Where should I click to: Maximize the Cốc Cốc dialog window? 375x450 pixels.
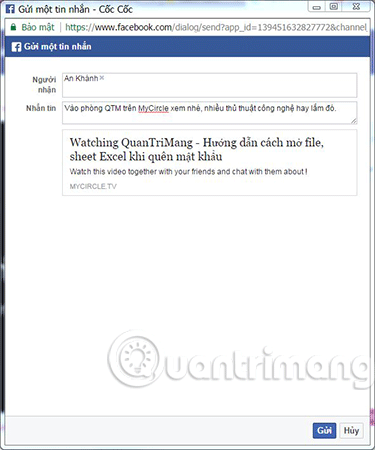334,7
